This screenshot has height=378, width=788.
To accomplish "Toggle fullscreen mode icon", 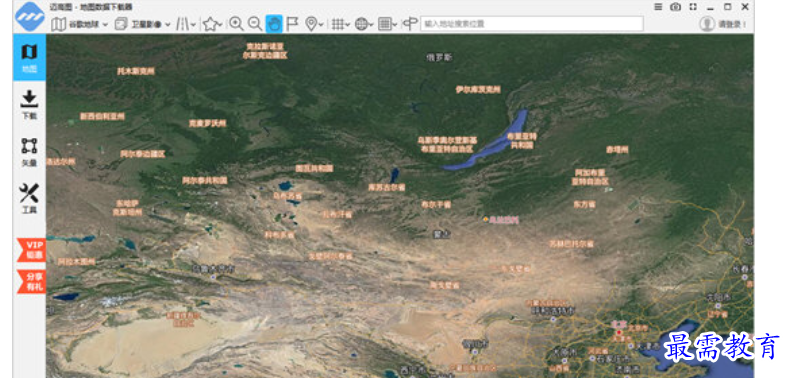I will [x=693, y=7].
